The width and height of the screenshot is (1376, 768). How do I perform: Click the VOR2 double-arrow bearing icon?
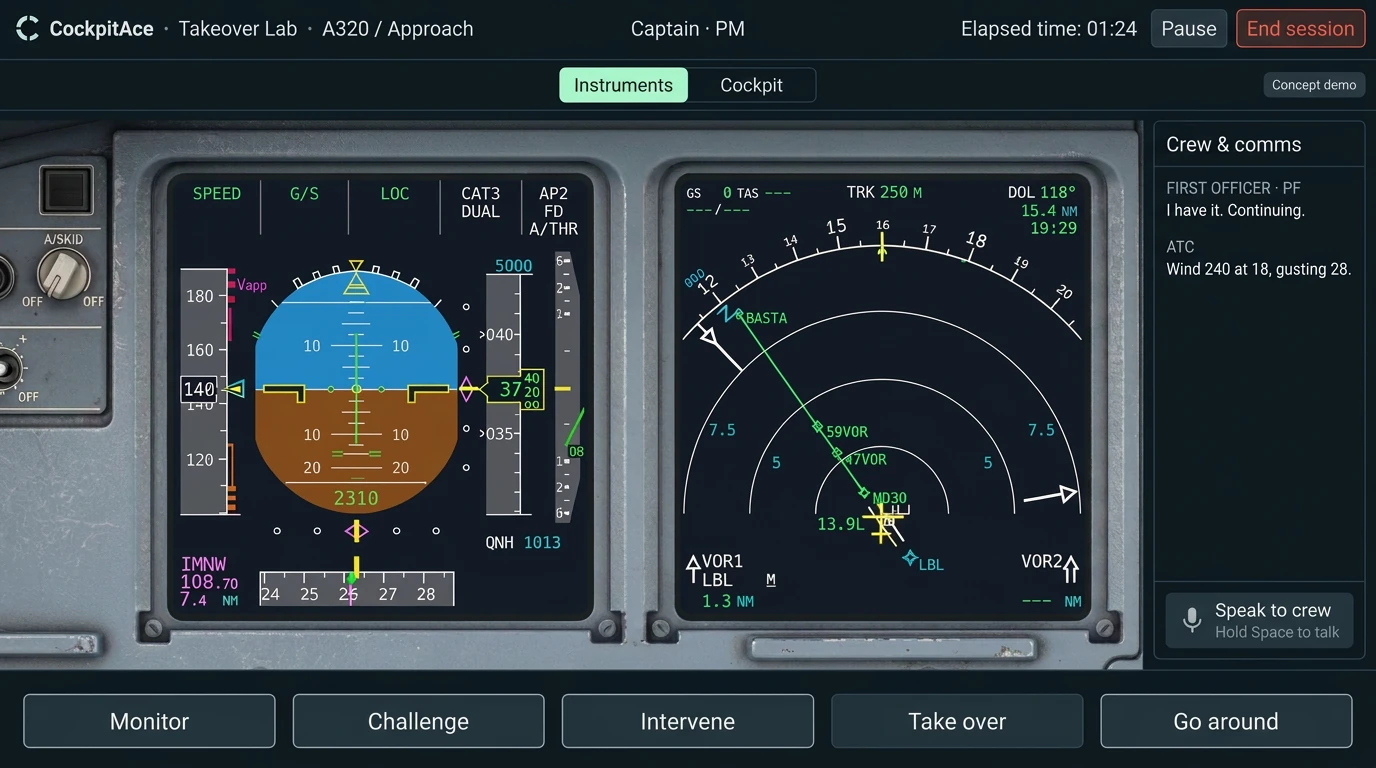(1071, 569)
